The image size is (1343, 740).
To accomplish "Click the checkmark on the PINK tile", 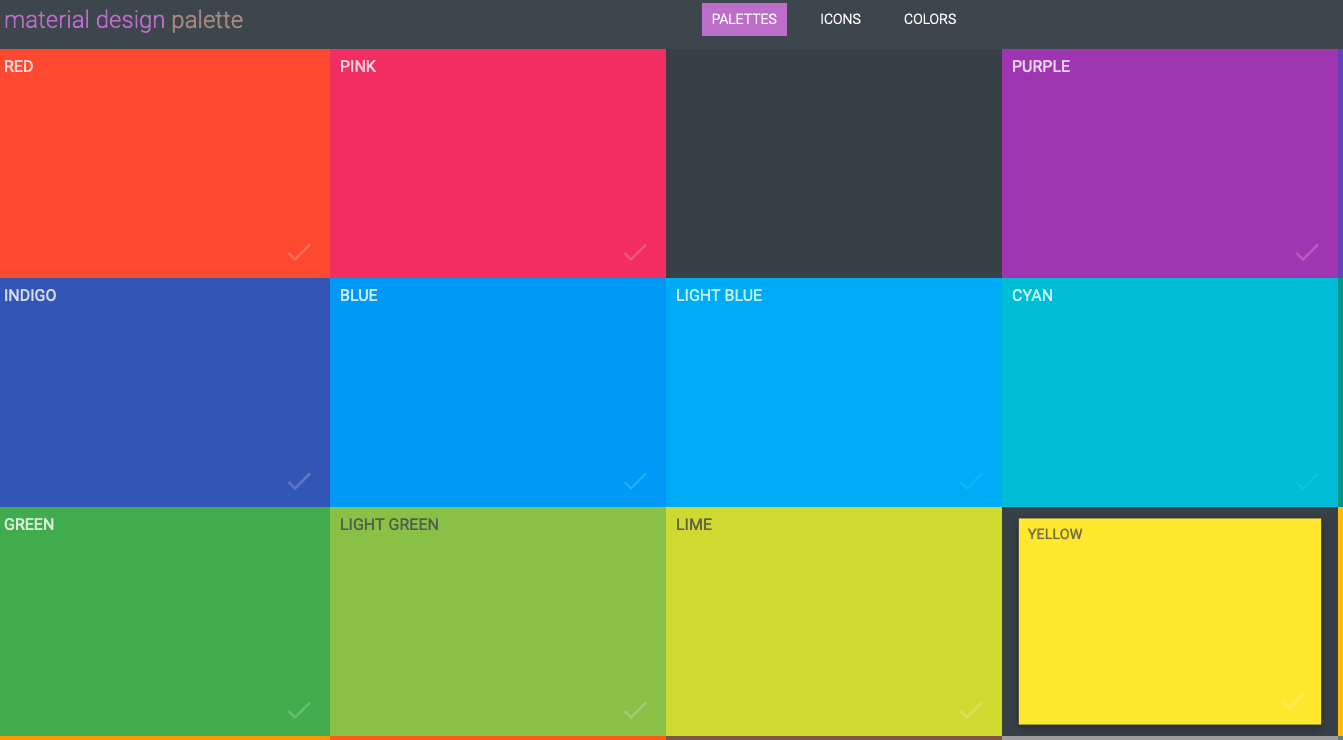I will (x=635, y=253).
